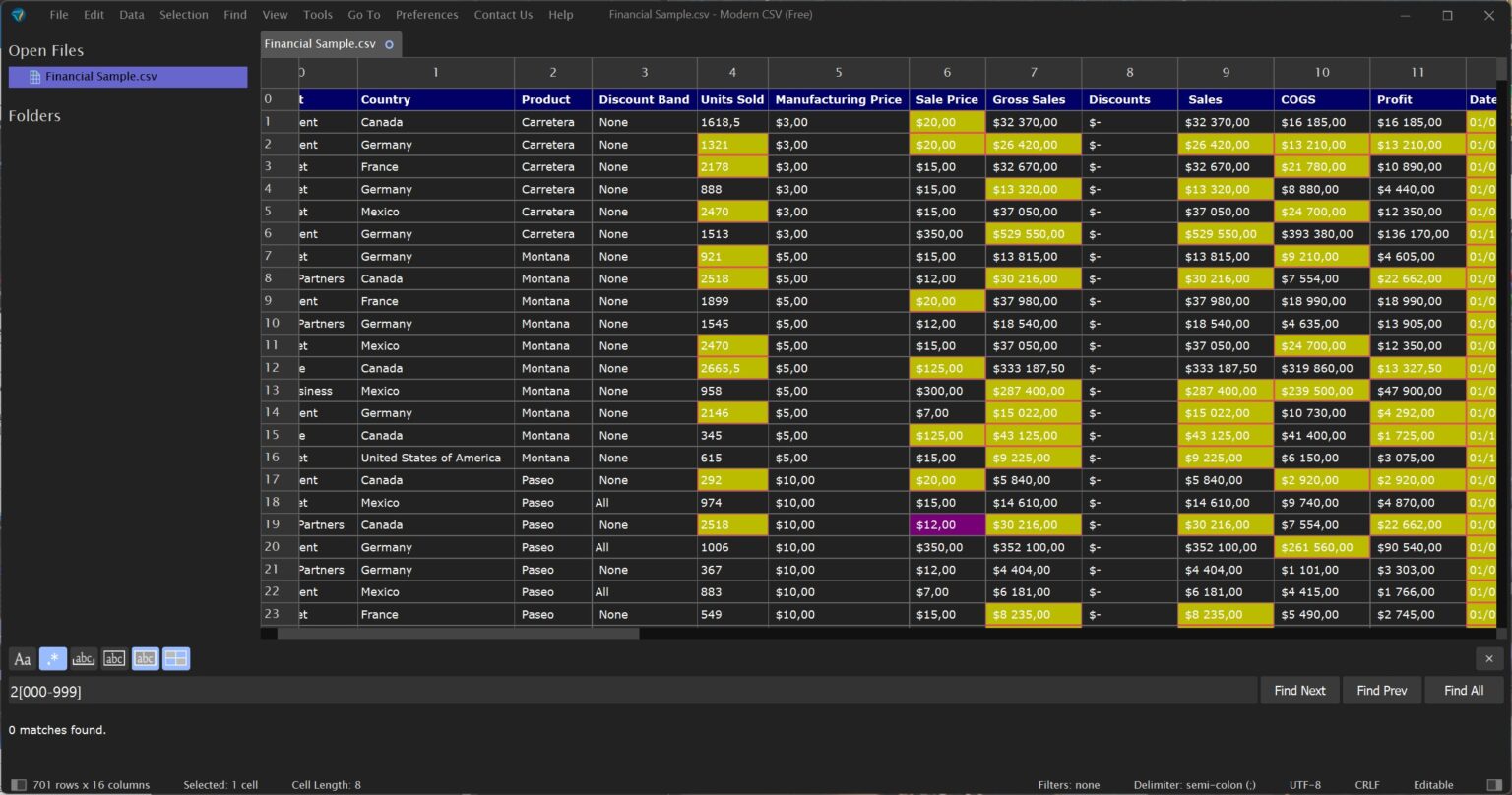Open the Data menu
Image resolution: width=1512 pixels, height=795 pixels.
(132, 15)
